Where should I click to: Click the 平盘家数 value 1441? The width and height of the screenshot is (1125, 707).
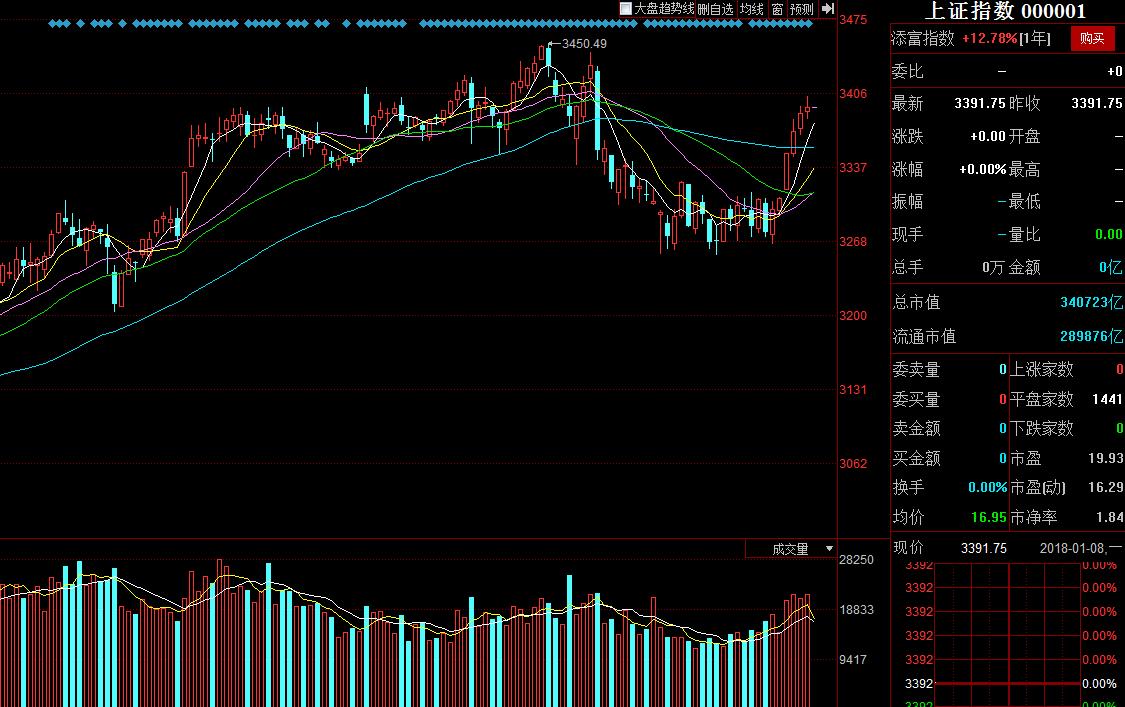1106,399
